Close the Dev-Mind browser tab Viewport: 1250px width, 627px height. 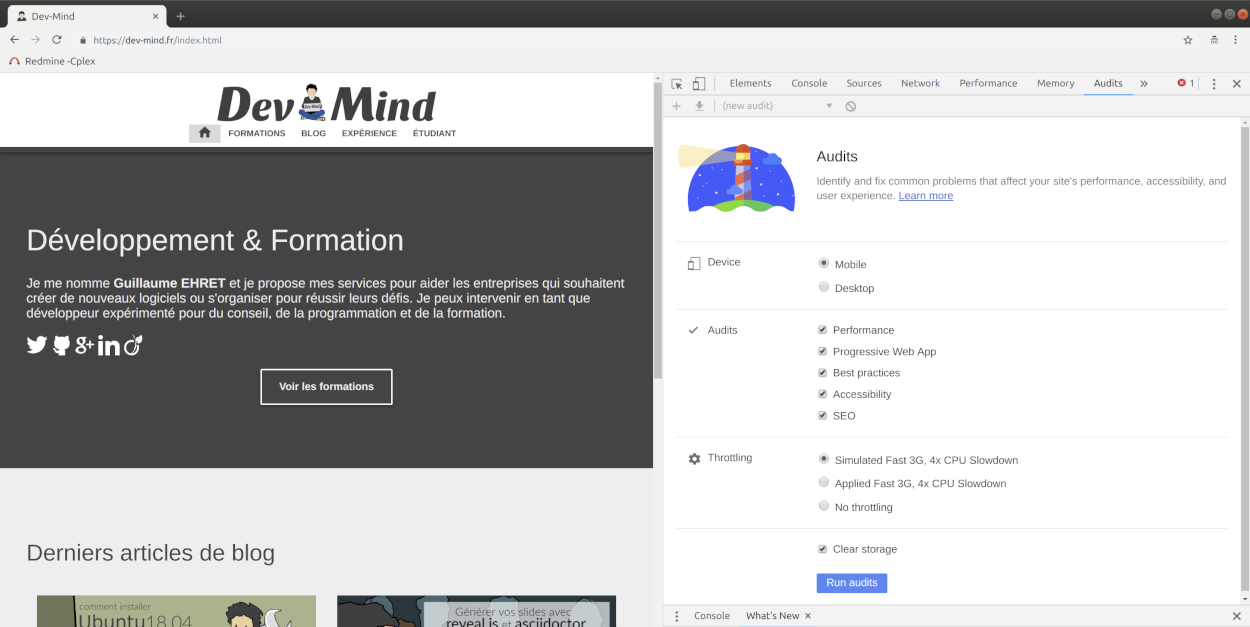point(153,16)
